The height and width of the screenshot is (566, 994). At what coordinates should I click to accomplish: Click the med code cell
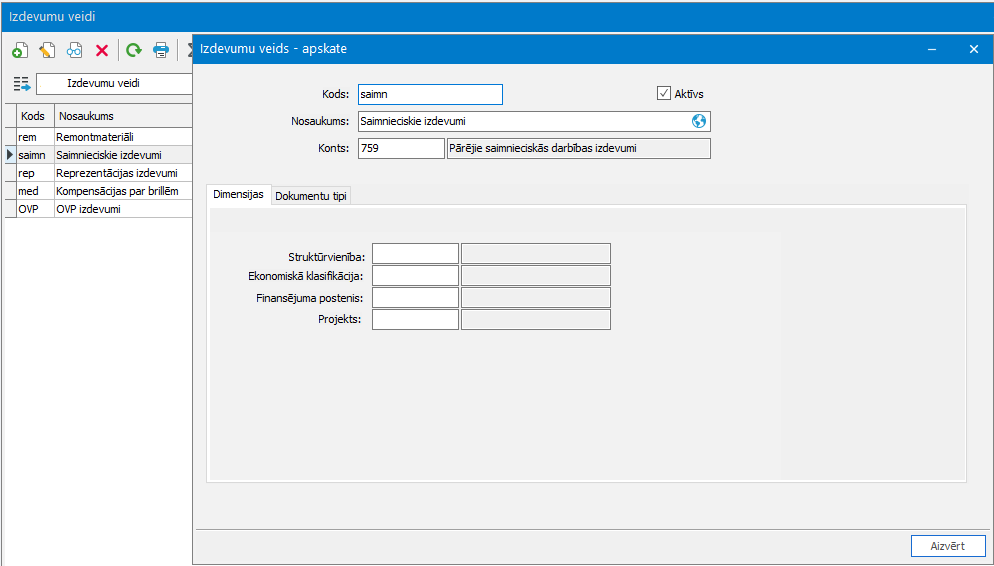36,191
